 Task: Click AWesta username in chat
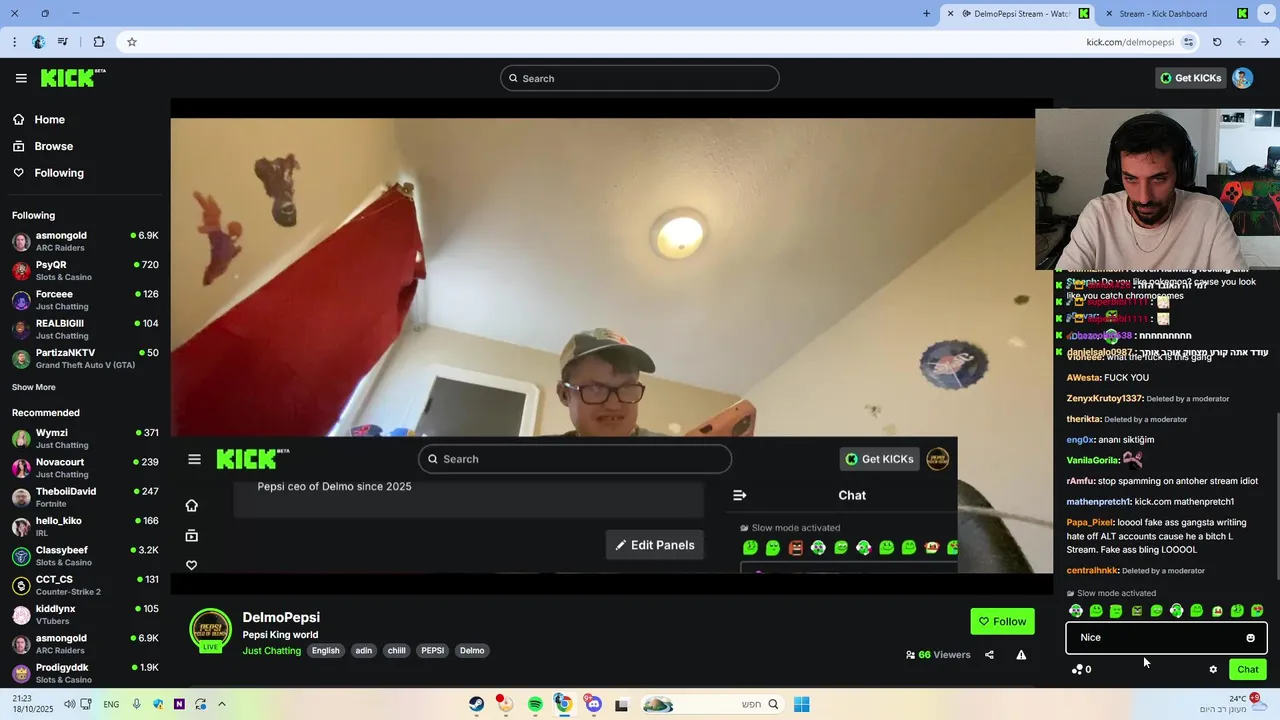[x=1082, y=377]
